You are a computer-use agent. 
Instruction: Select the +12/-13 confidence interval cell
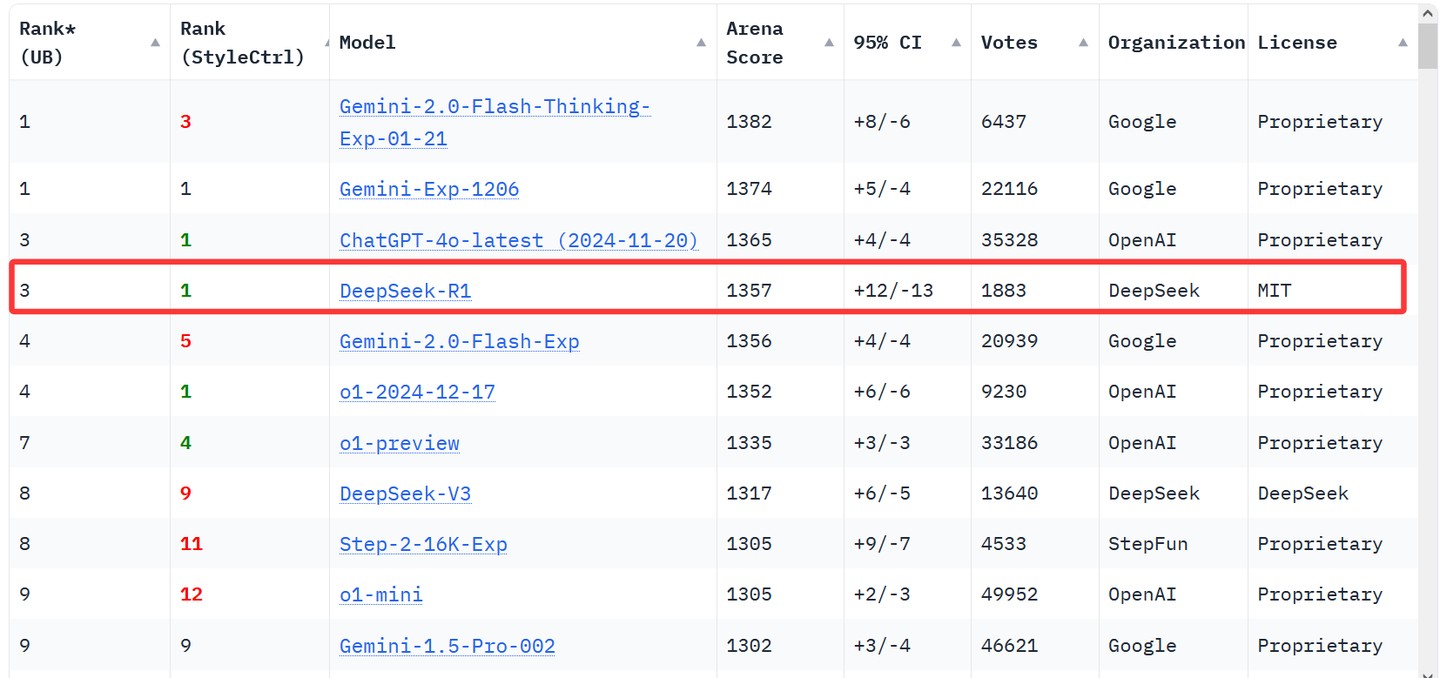(893, 291)
